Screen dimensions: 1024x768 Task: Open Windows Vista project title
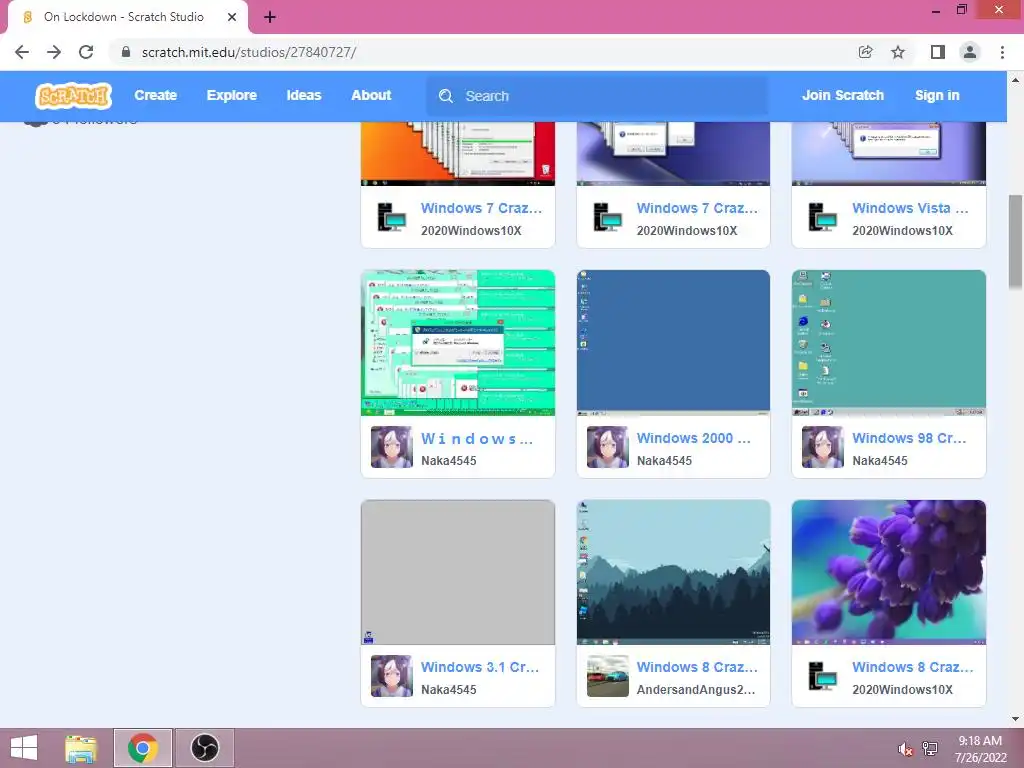click(910, 208)
